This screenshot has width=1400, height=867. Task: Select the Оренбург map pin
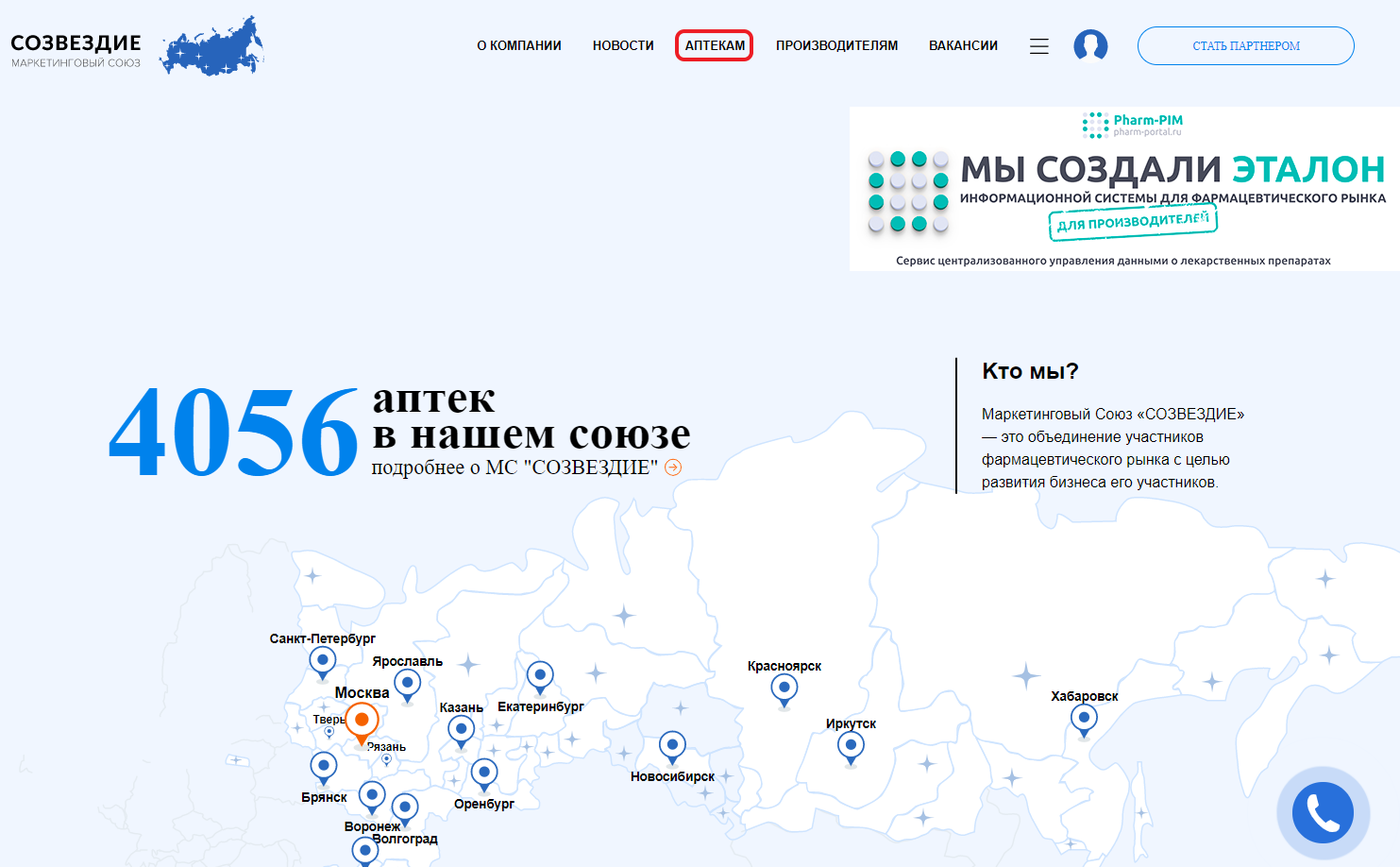point(484,775)
